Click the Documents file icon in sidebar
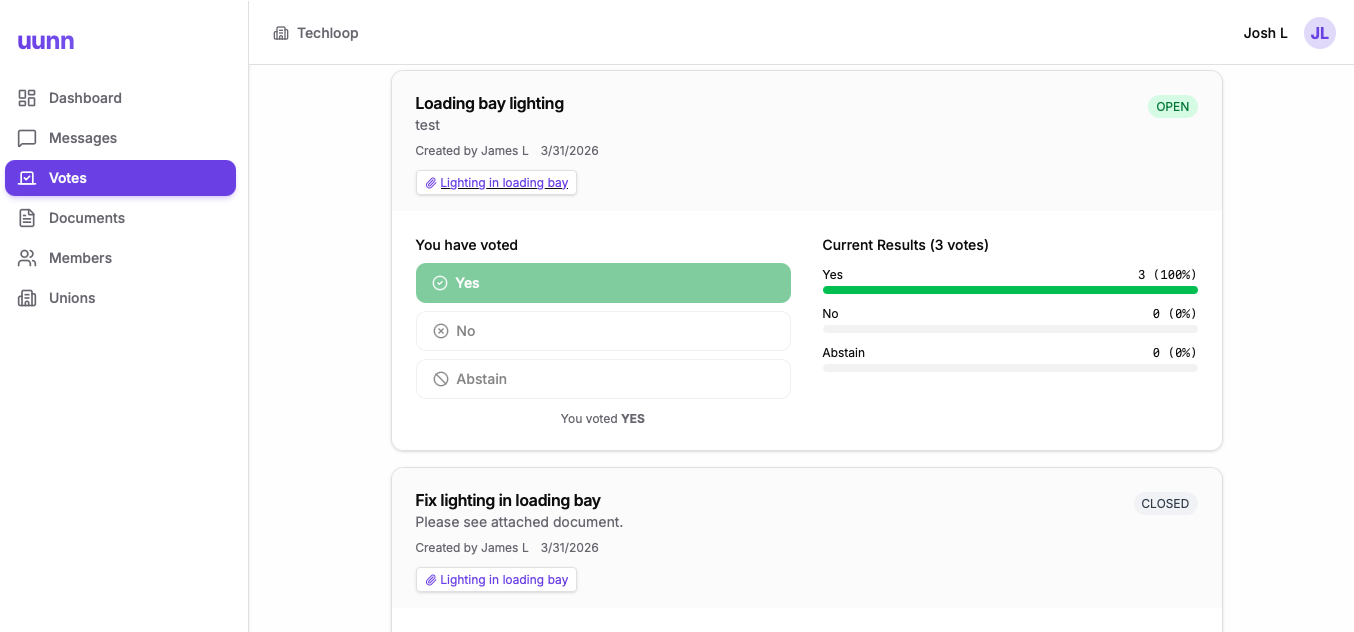 (x=27, y=218)
